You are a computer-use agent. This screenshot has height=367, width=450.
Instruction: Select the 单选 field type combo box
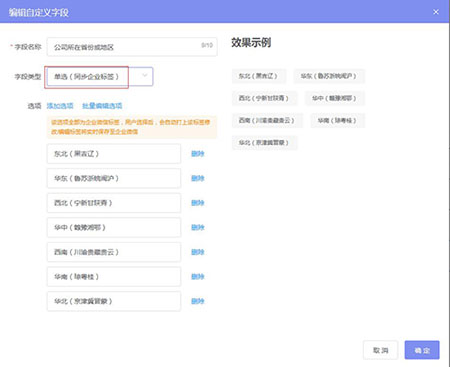coord(100,77)
